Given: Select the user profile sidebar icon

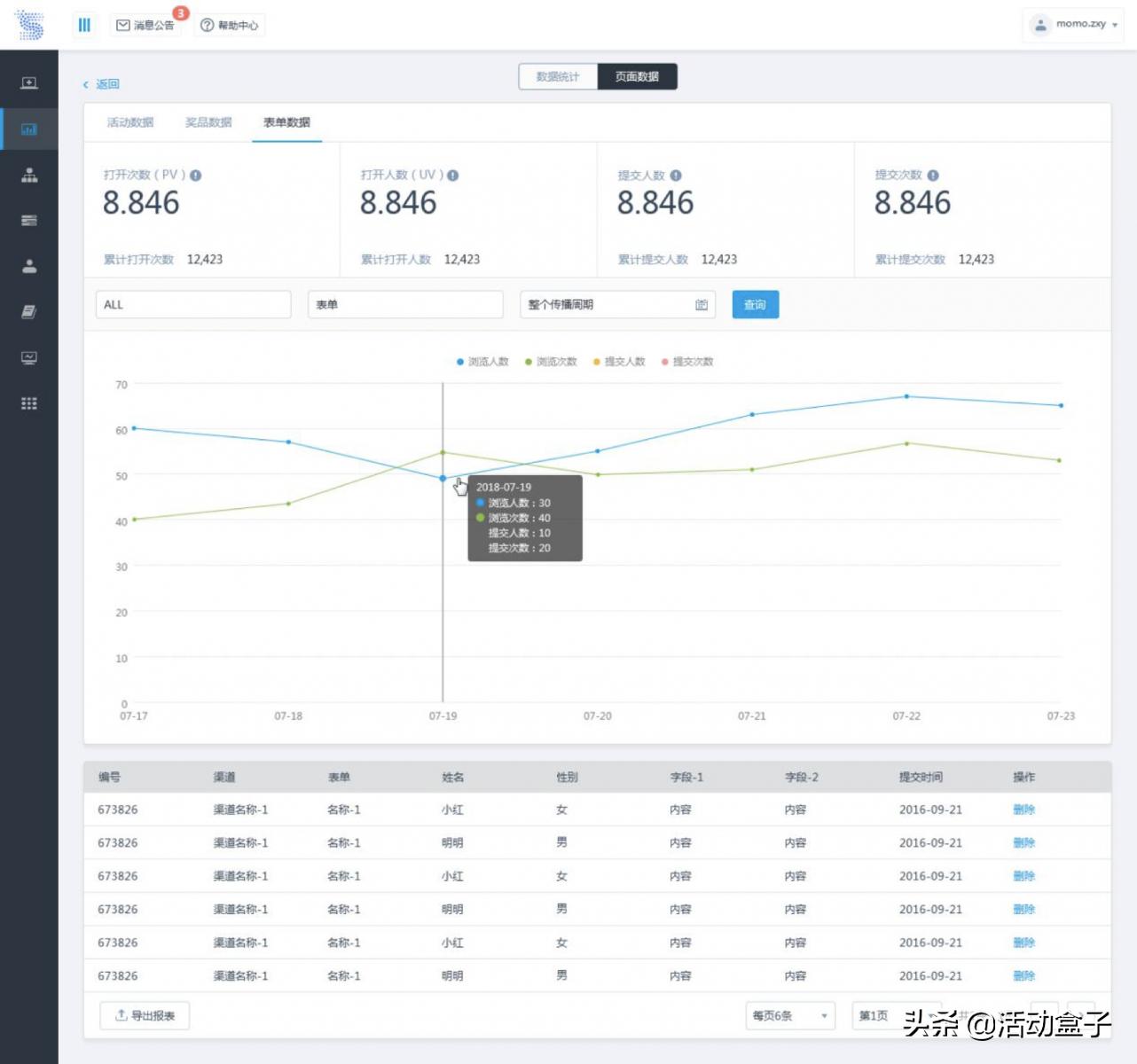Looking at the screenshot, I should pyautogui.click(x=29, y=266).
